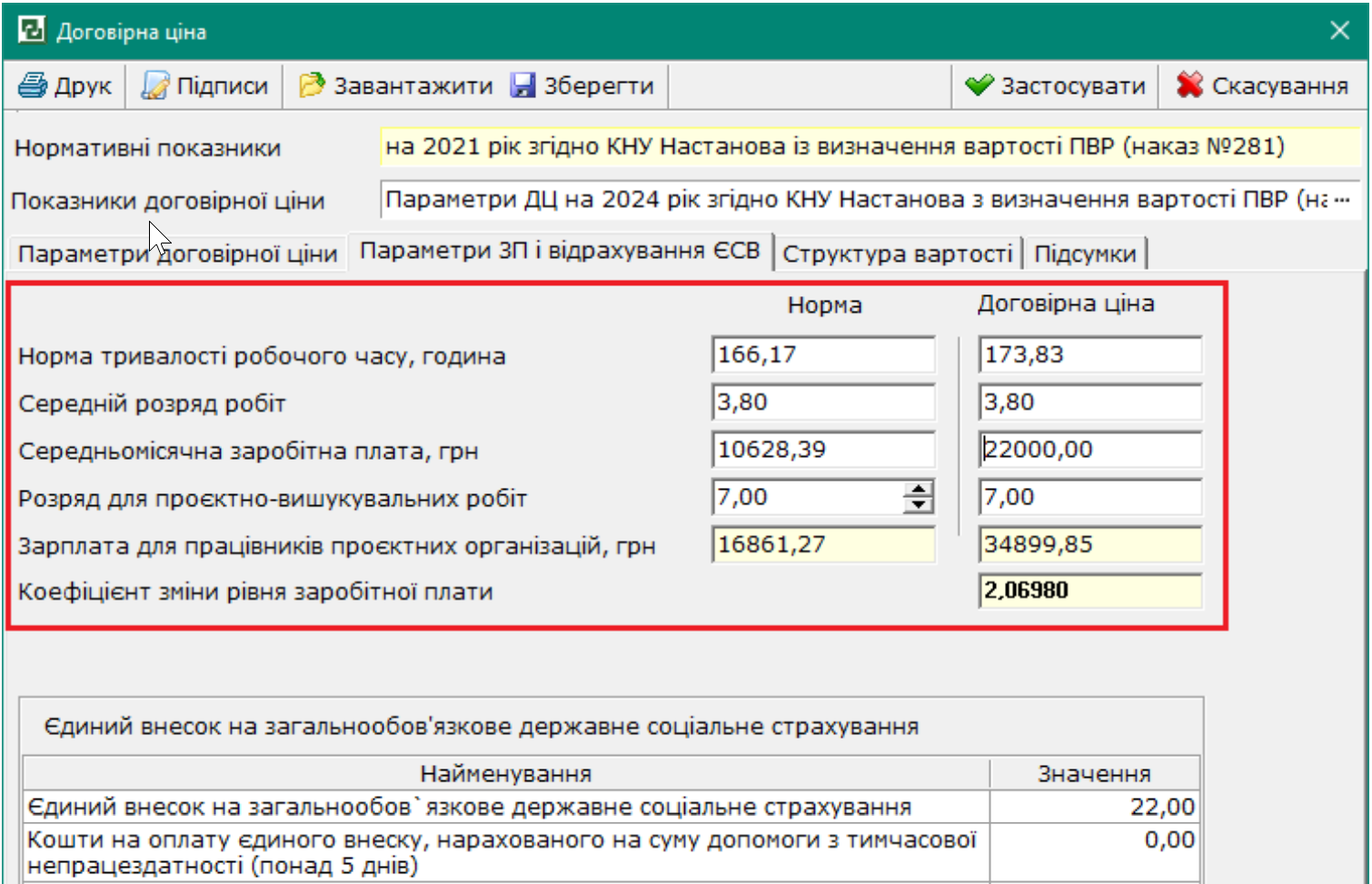Decrease norm розряд with spinner down arrow

point(919,505)
